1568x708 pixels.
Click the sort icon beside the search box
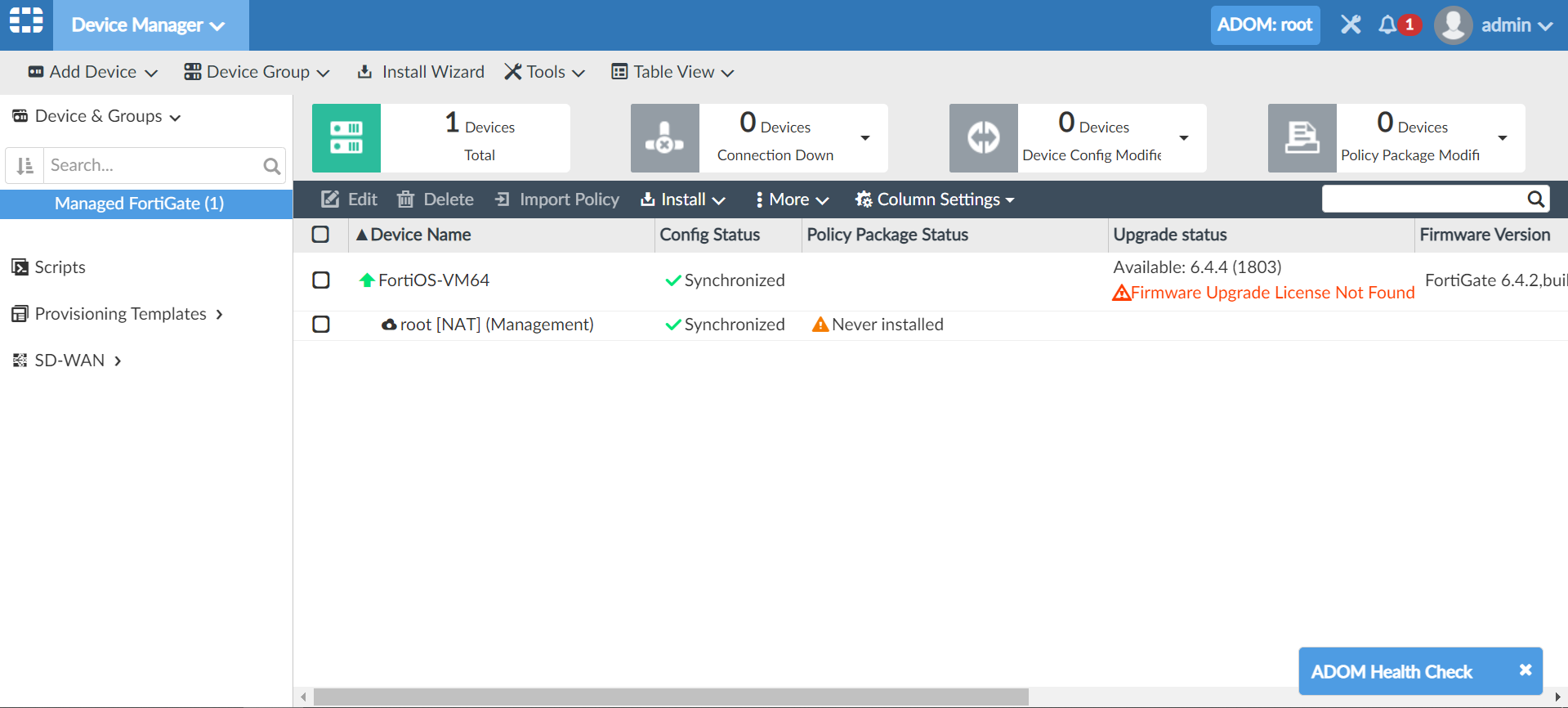click(25, 166)
